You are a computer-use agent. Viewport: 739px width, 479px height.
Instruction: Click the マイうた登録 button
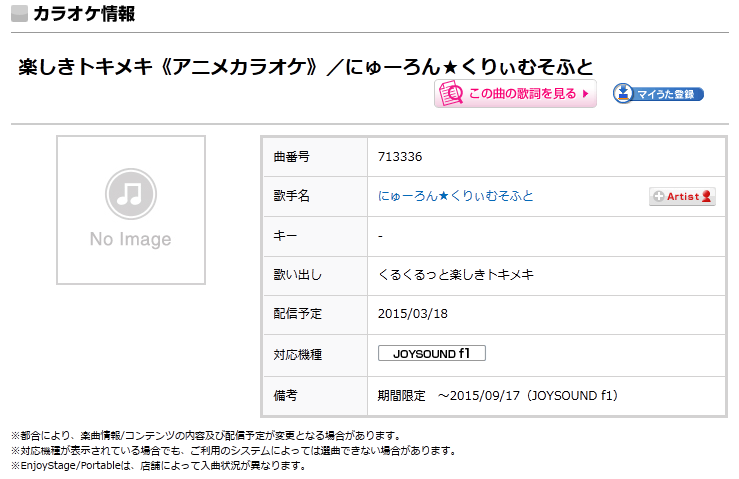658,93
